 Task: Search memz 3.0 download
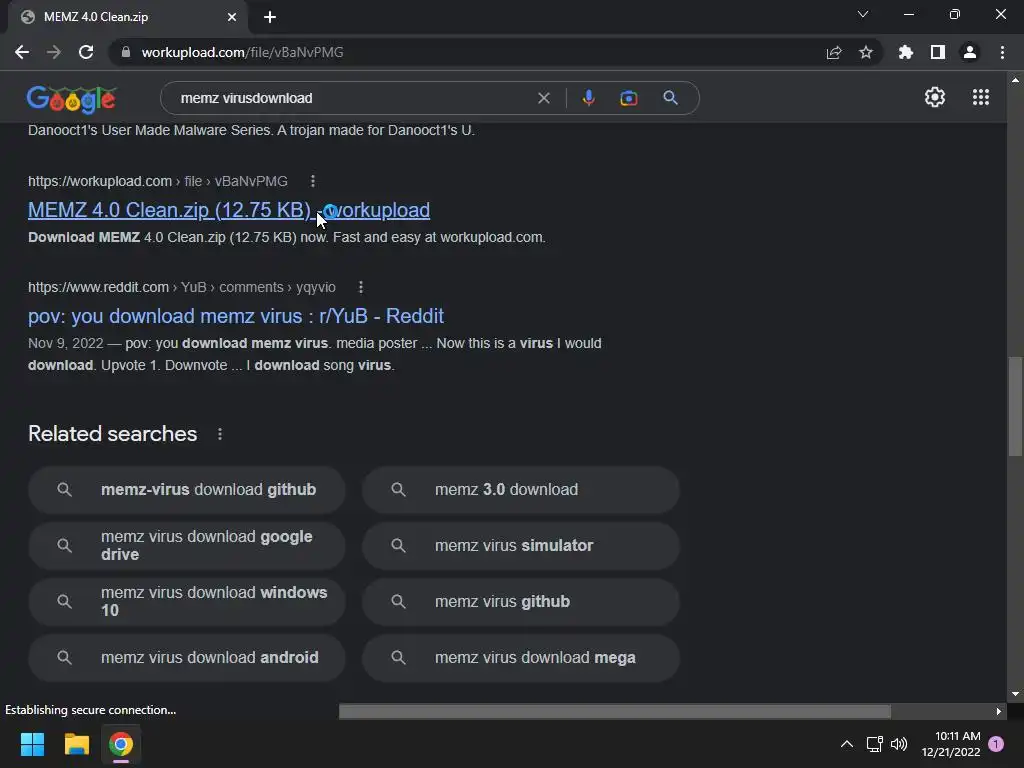[520, 490]
